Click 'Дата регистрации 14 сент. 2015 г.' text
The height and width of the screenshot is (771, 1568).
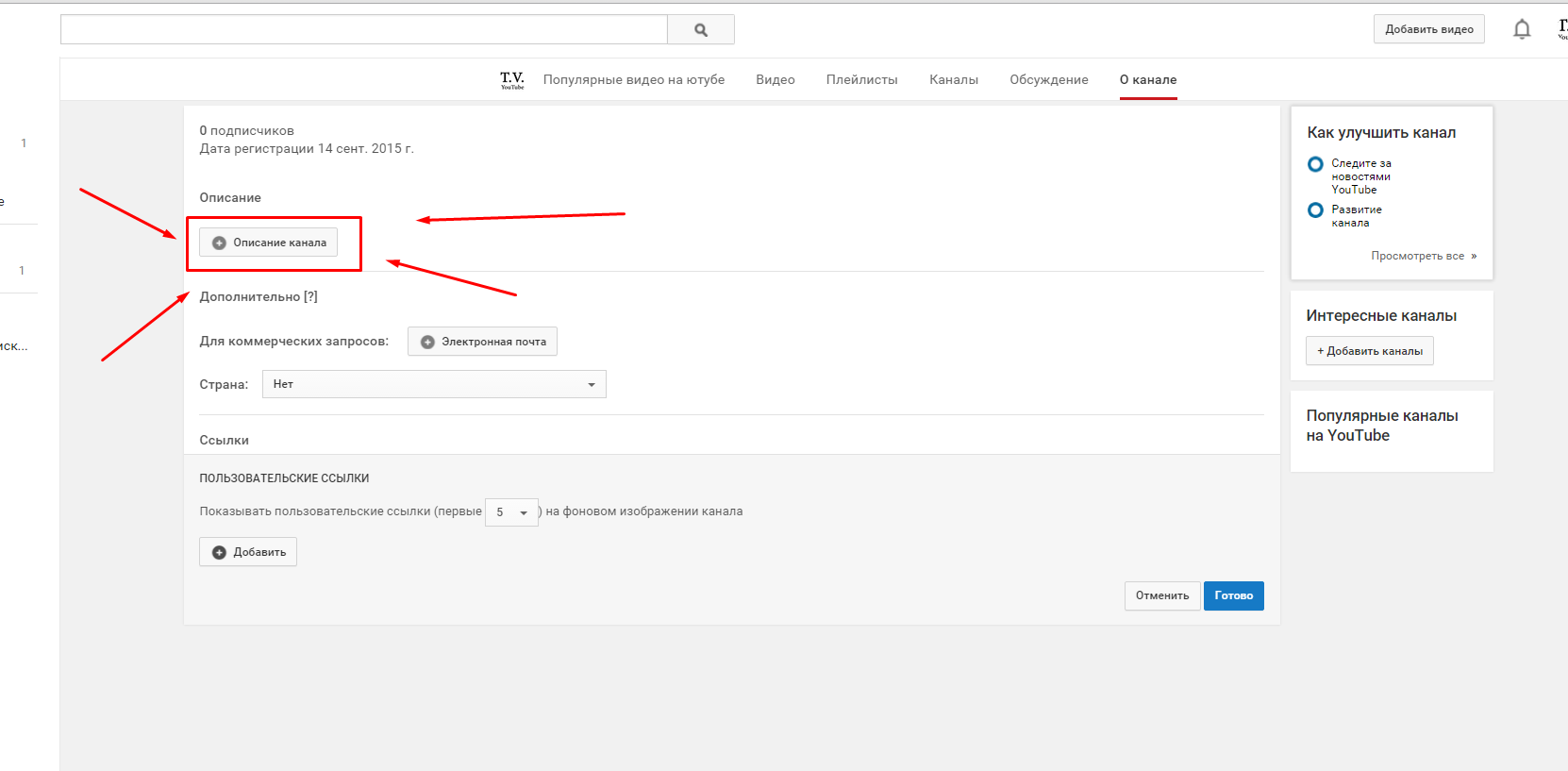307,149
